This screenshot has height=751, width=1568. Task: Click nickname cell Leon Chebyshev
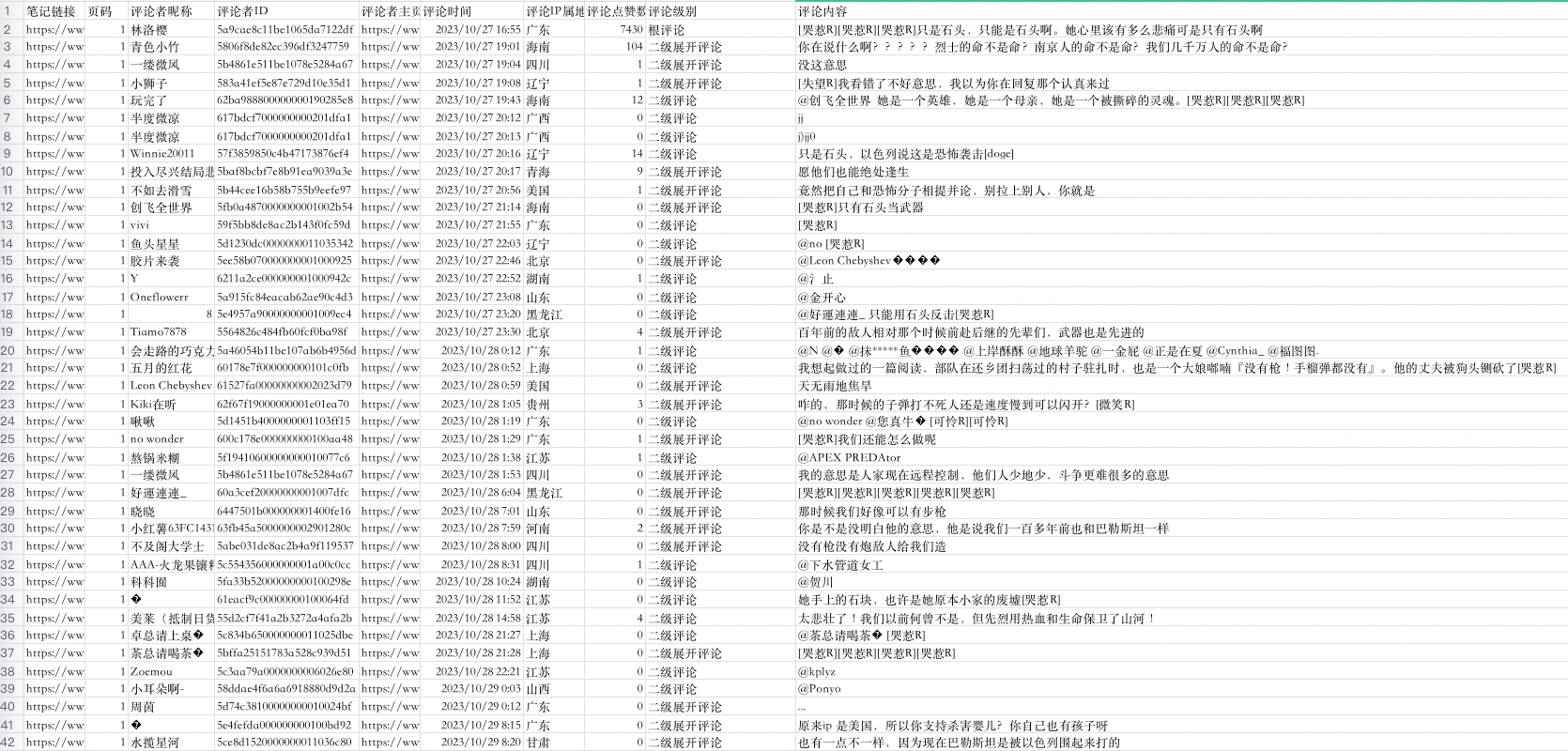point(171,386)
